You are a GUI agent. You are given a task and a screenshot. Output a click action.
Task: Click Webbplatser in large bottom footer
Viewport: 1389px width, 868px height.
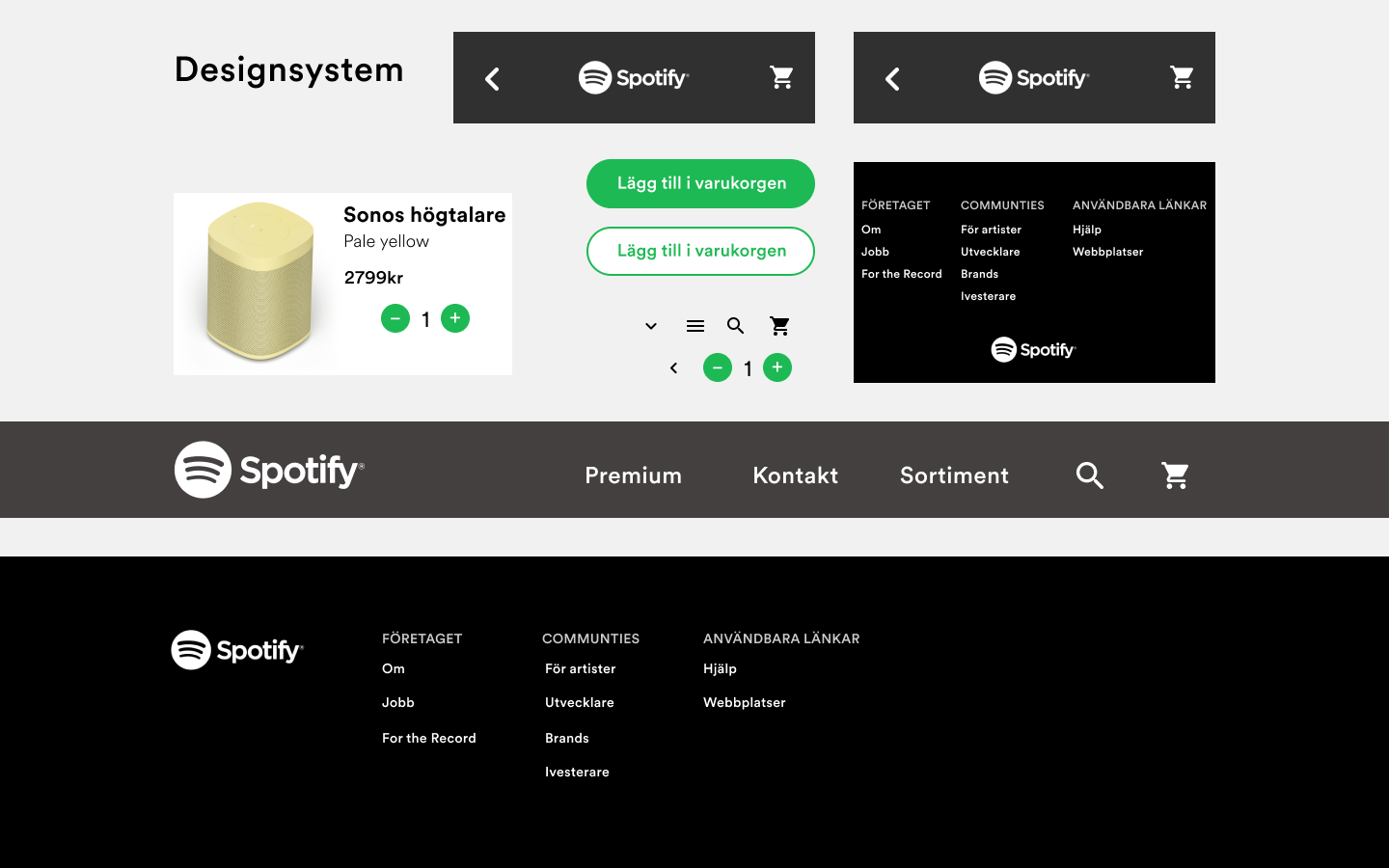[x=745, y=702]
